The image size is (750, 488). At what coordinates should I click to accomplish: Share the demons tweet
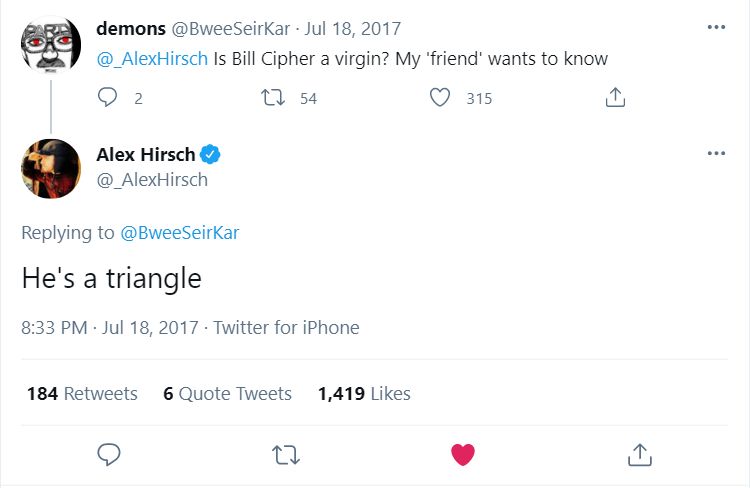pos(615,98)
